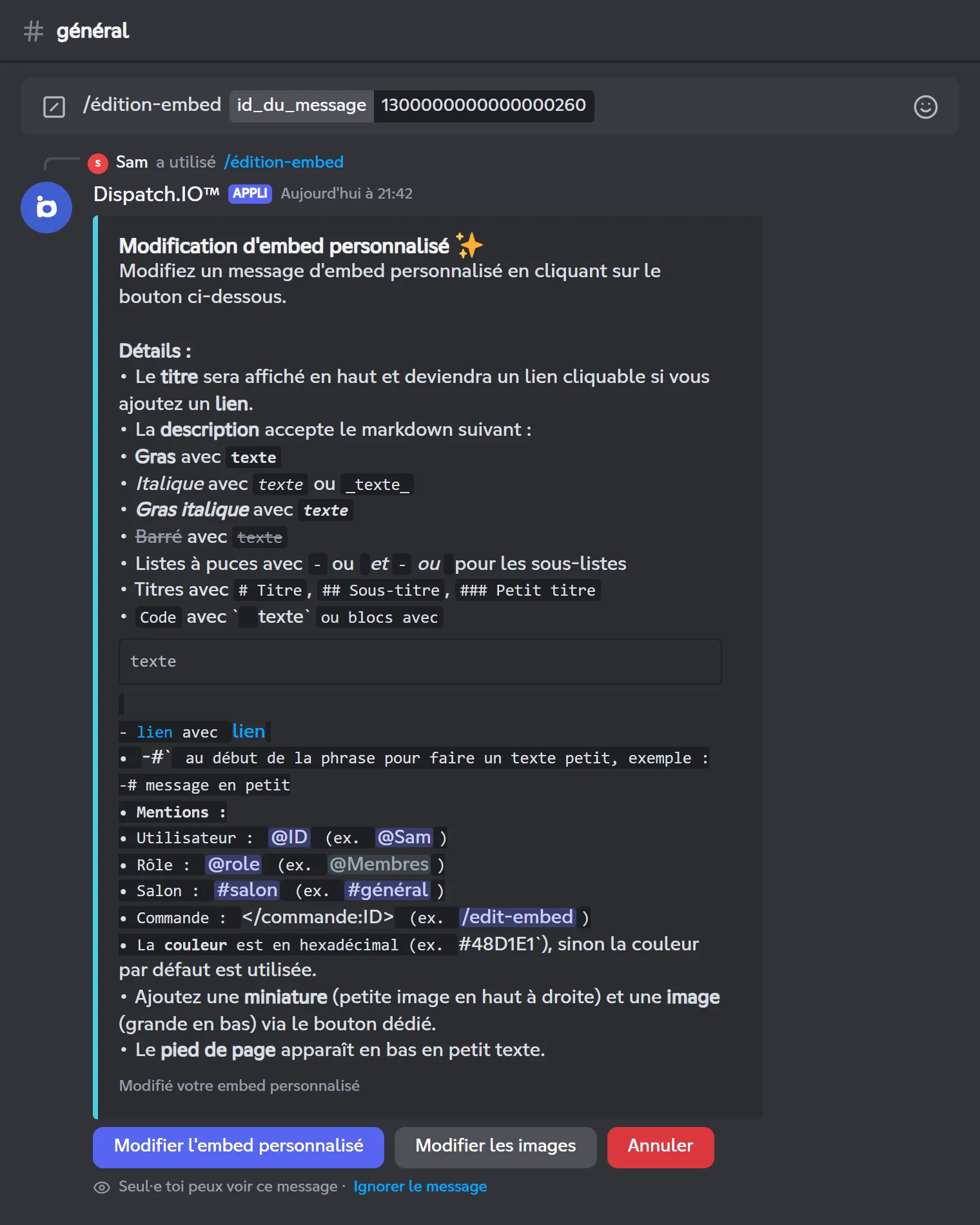The height and width of the screenshot is (1225, 980).
Task: Cancel with the red Annuler button
Action: (660, 1147)
